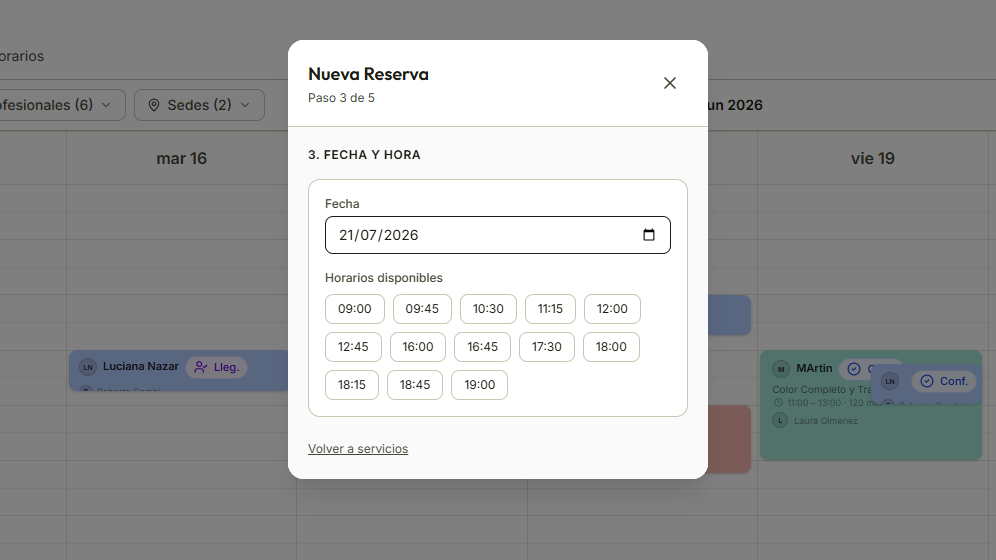Select the 16:00 time slot
The width and height of the screenshot is (996, 560).
[417, 347]
